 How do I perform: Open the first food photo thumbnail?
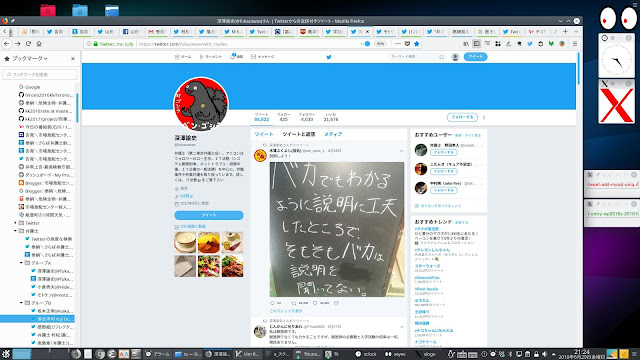click(x=185, y=242)
